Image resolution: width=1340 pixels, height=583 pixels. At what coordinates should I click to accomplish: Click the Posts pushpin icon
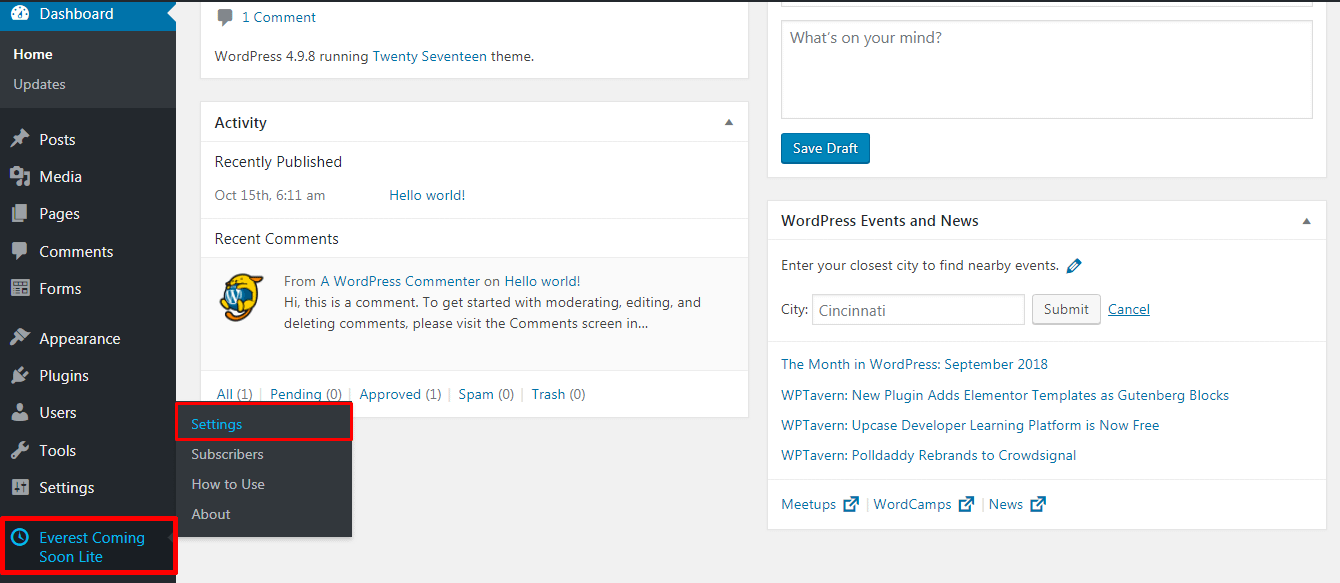(x=20, y=139)
